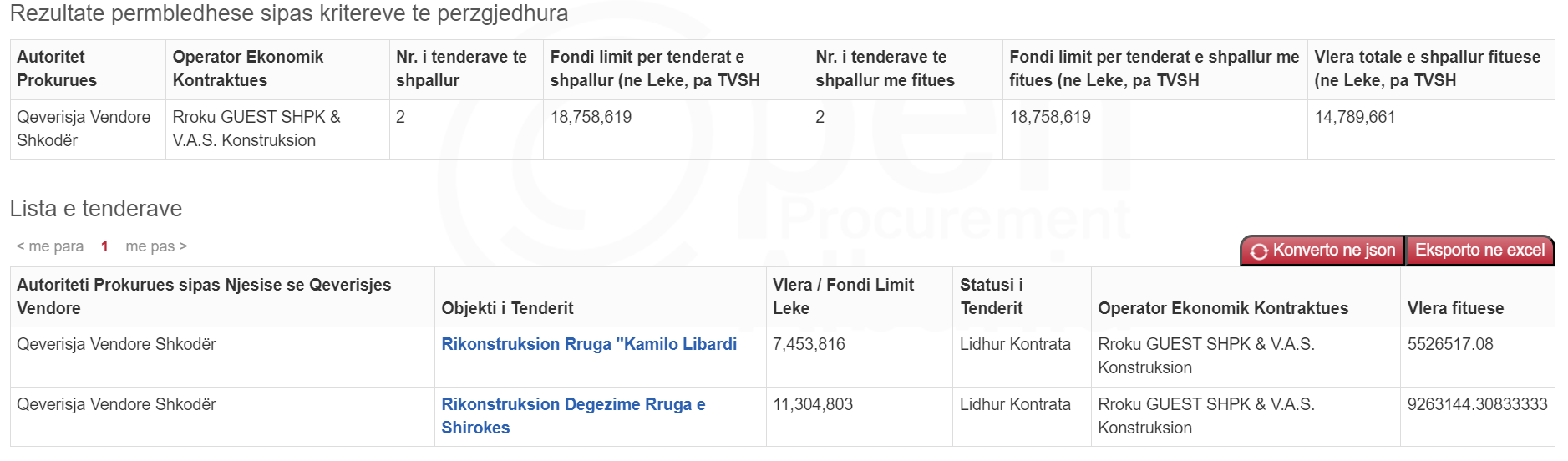Open Rikonstruksion Rruga "Kamilo Libardi link
Viewport: 1568px width, 461px height.
coord(589,344)
